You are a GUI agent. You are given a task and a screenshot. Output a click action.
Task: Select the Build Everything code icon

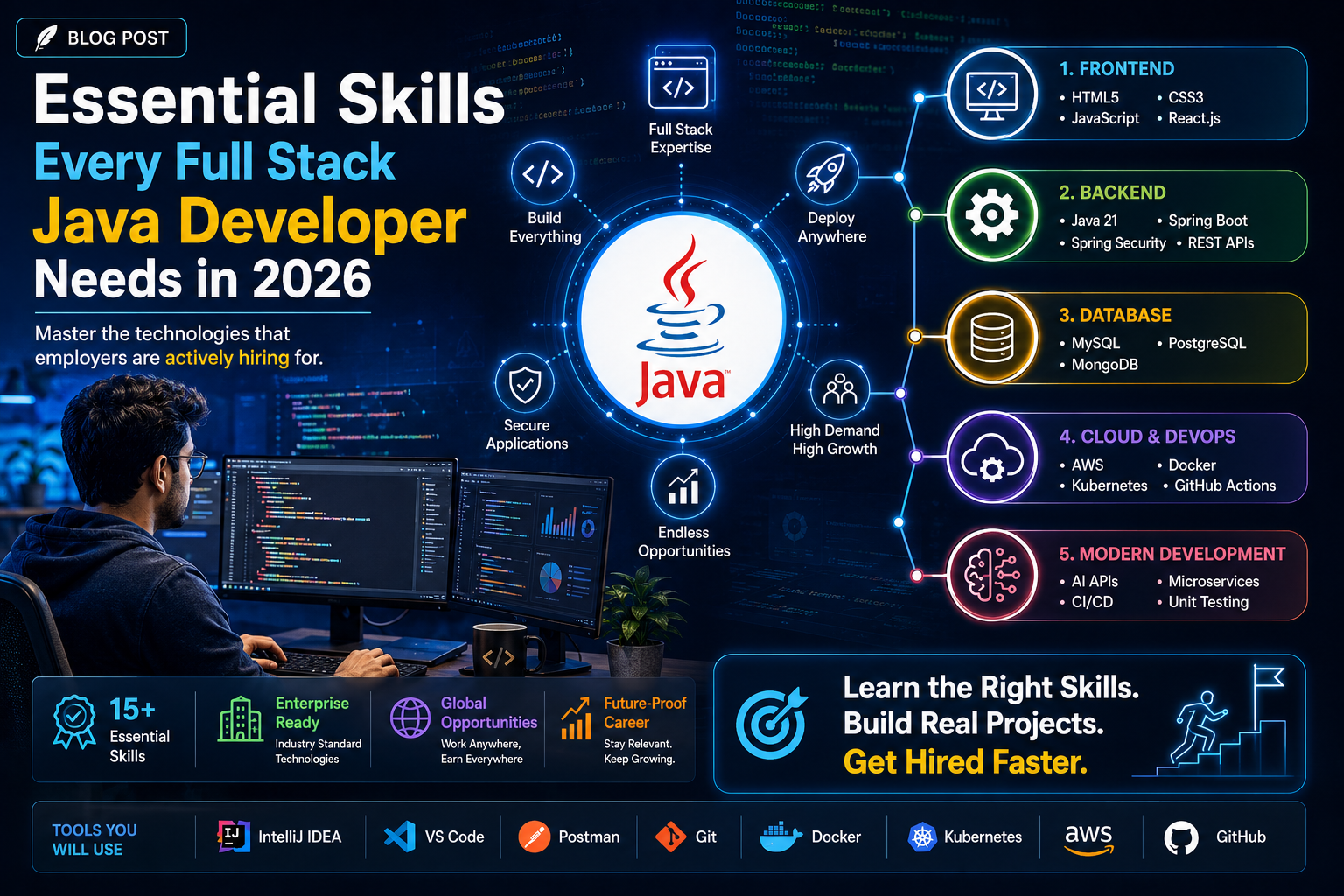point(542,174)
